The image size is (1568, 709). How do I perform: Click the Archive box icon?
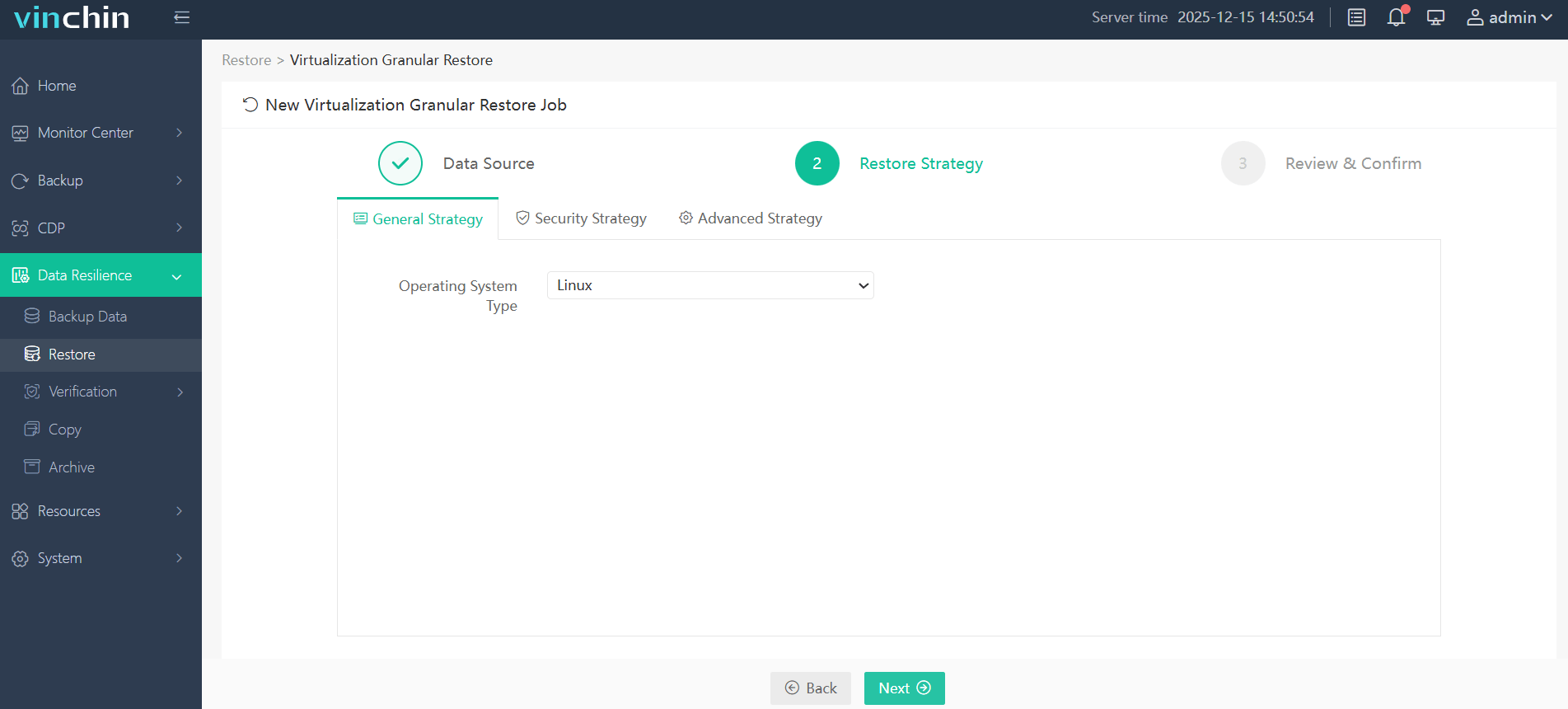tap(32, 467)
